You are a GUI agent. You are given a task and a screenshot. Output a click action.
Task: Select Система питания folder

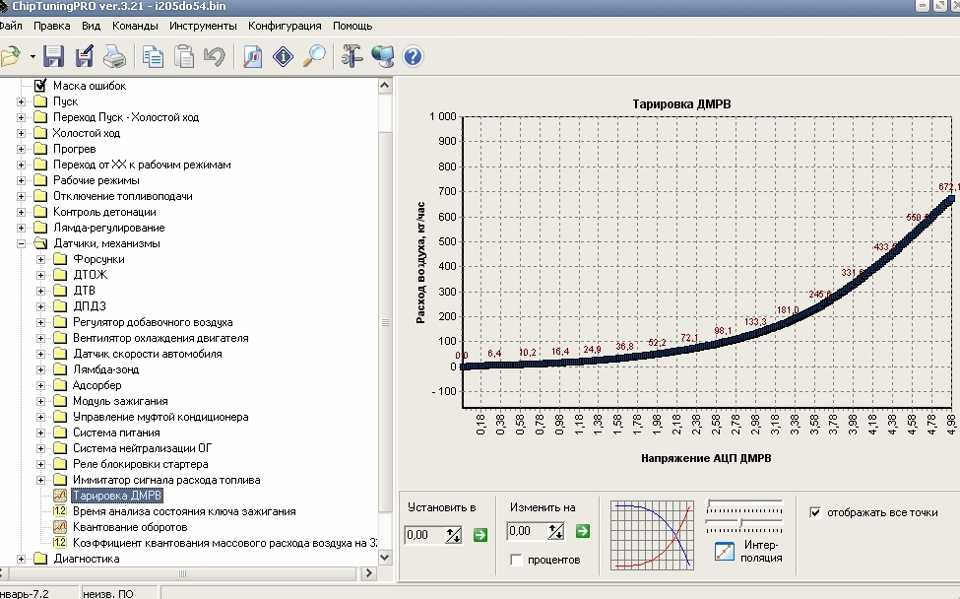[x=116, y=432]
